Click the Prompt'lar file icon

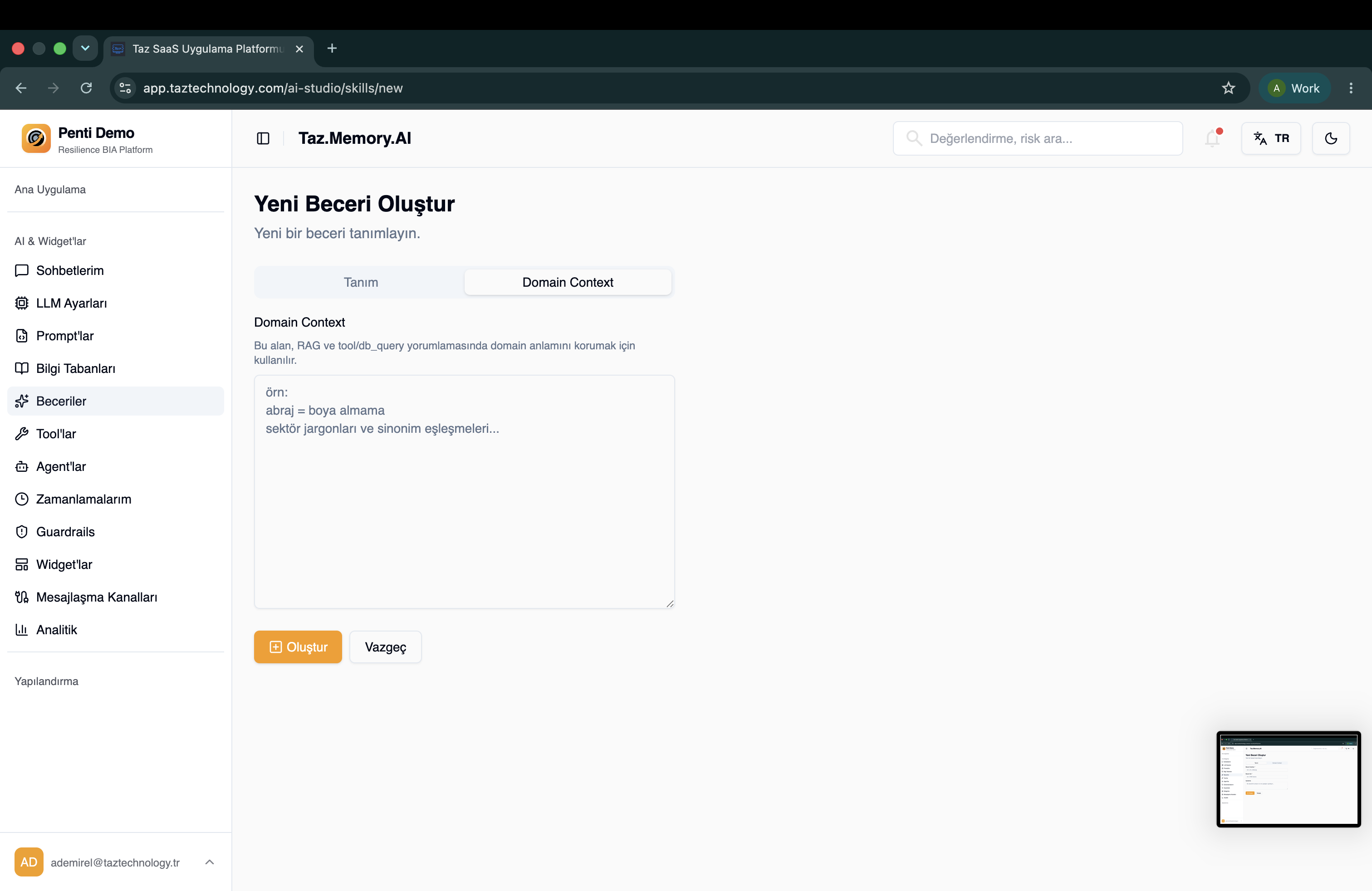pos(22,336)
